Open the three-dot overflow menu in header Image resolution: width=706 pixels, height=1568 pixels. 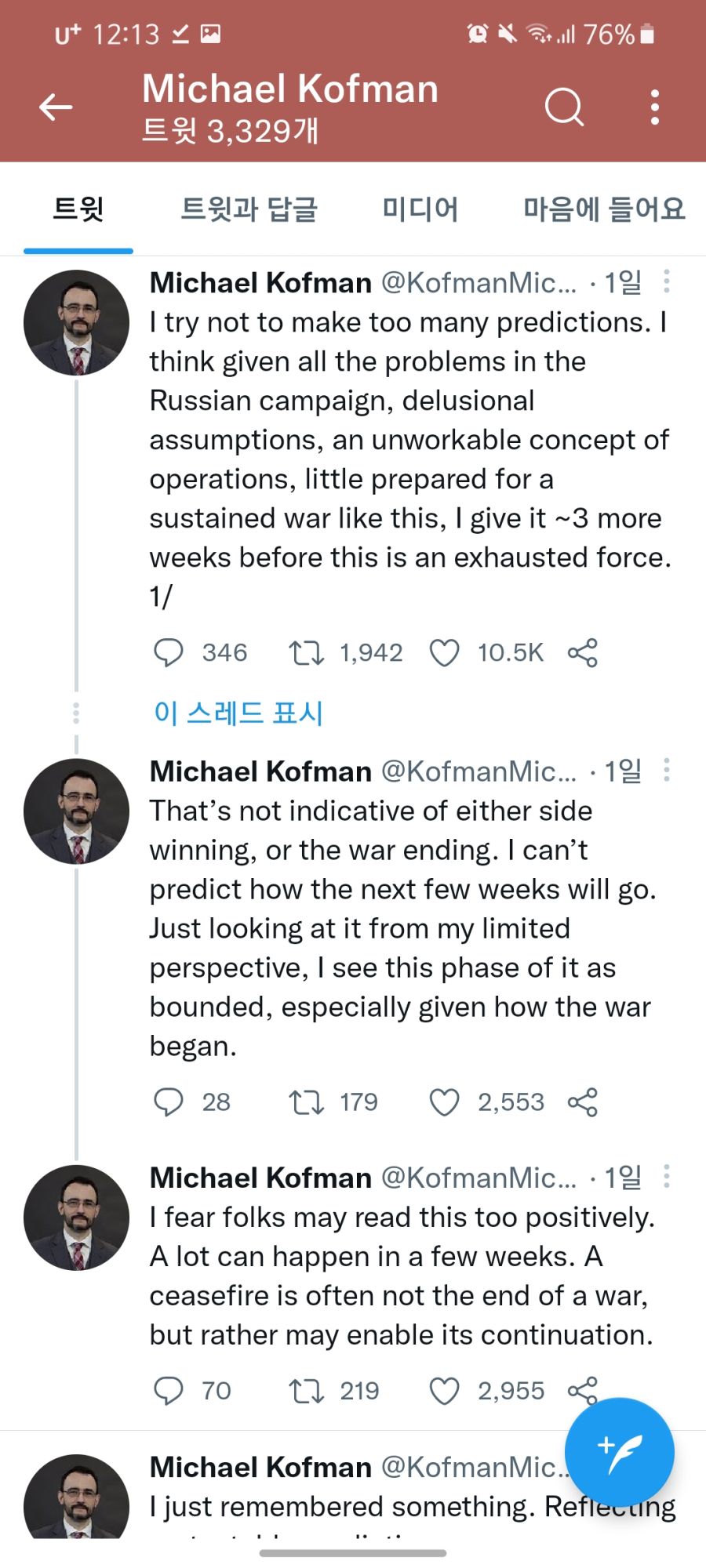tap(655, 107)
